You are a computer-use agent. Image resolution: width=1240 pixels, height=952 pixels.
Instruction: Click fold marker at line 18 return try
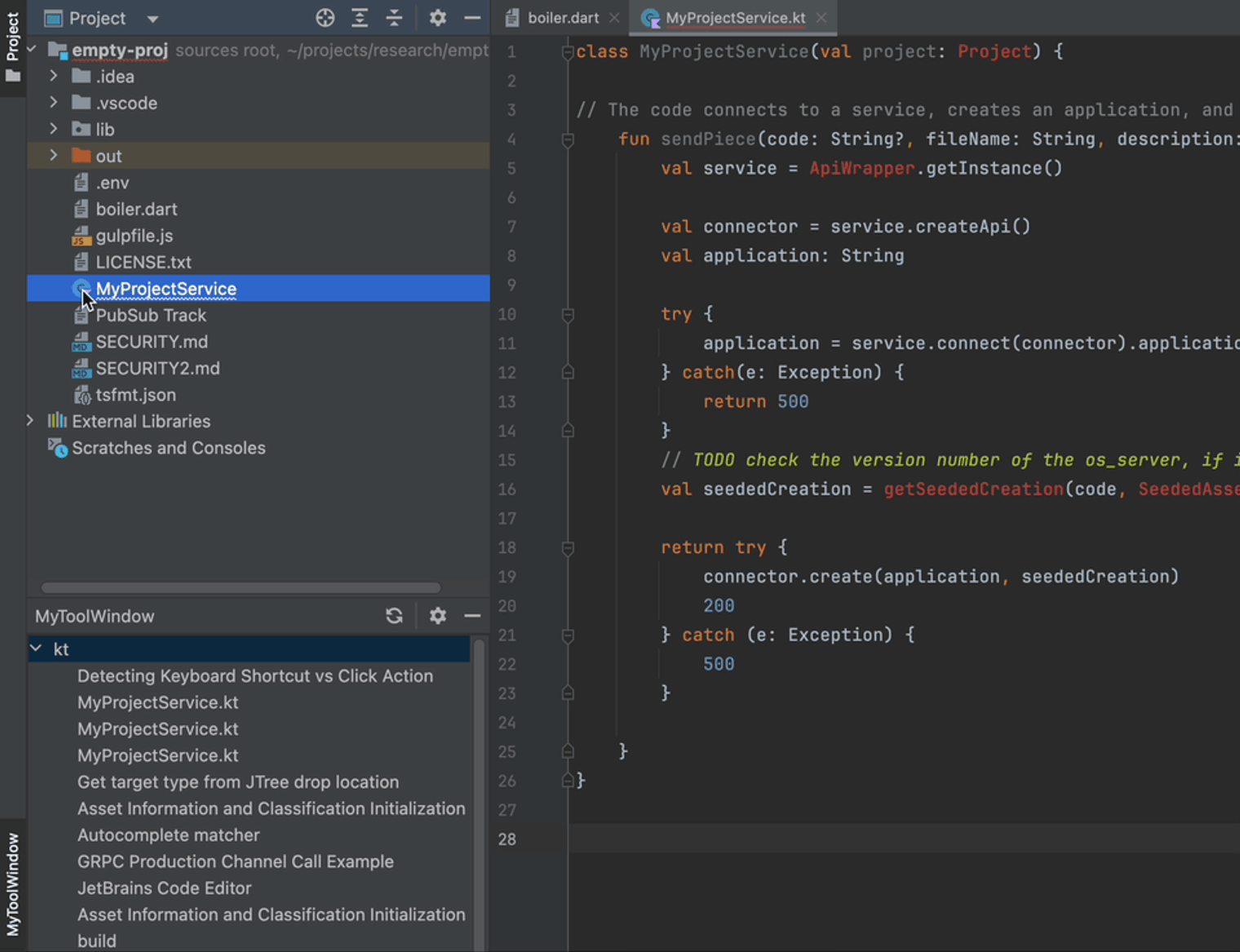click(568, 548)
